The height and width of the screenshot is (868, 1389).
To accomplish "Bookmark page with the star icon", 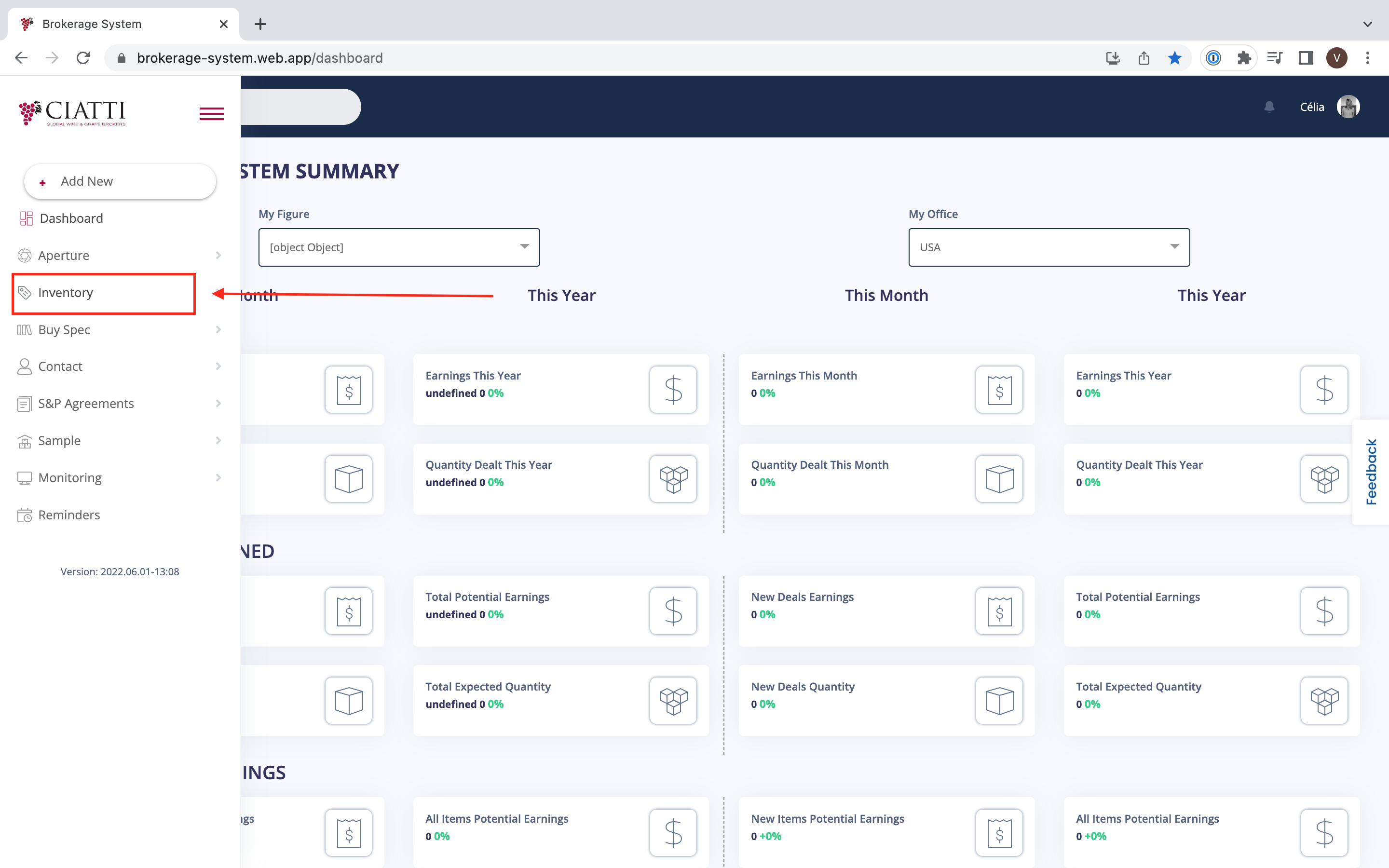I will 1174,58.
